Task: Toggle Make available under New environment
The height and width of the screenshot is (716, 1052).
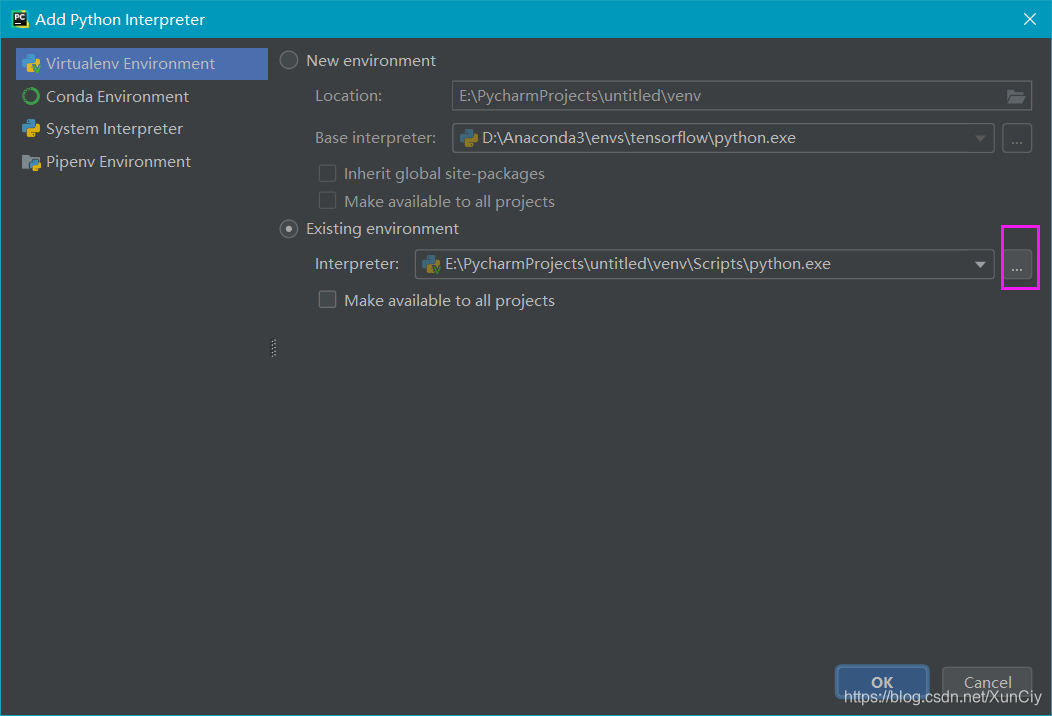Action: [327, 201]
